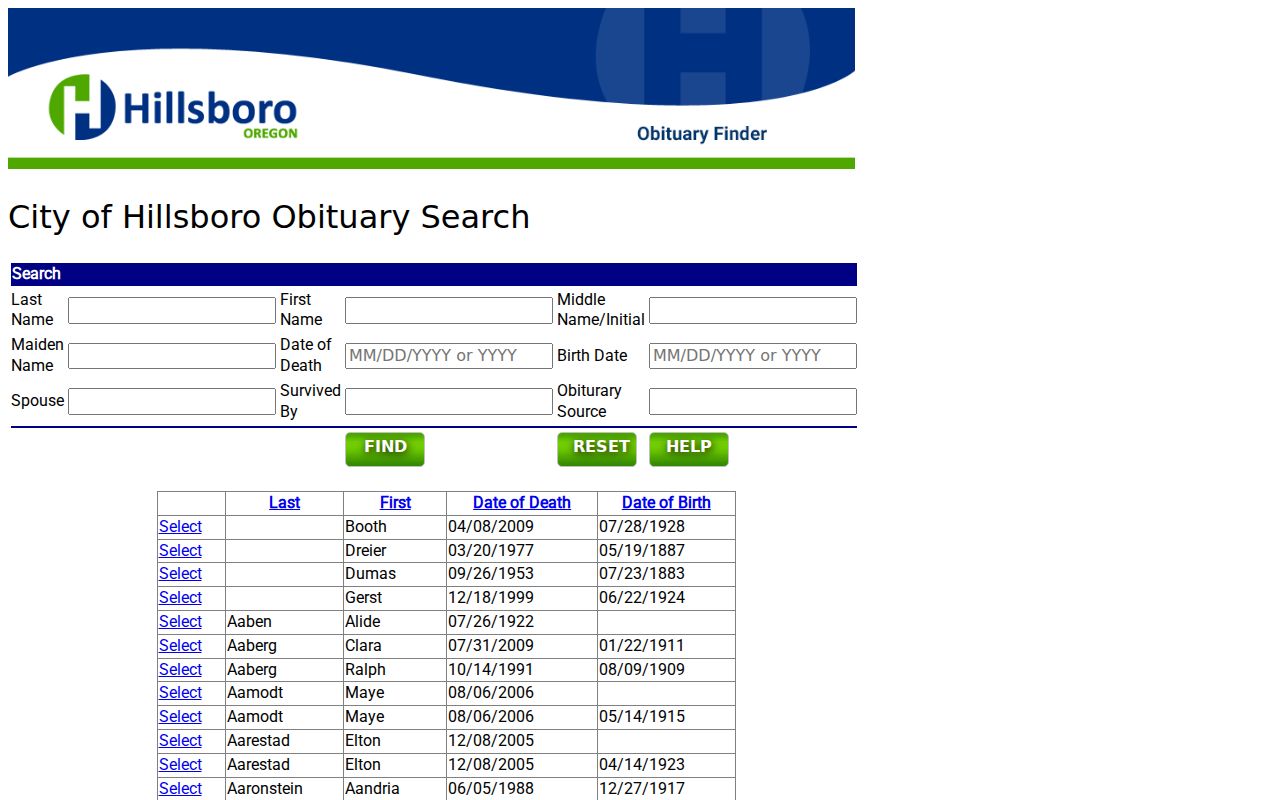The image size is (1280, 800).
Task: Click the Hillsboro Oregon logo
Action: point(173,107)
